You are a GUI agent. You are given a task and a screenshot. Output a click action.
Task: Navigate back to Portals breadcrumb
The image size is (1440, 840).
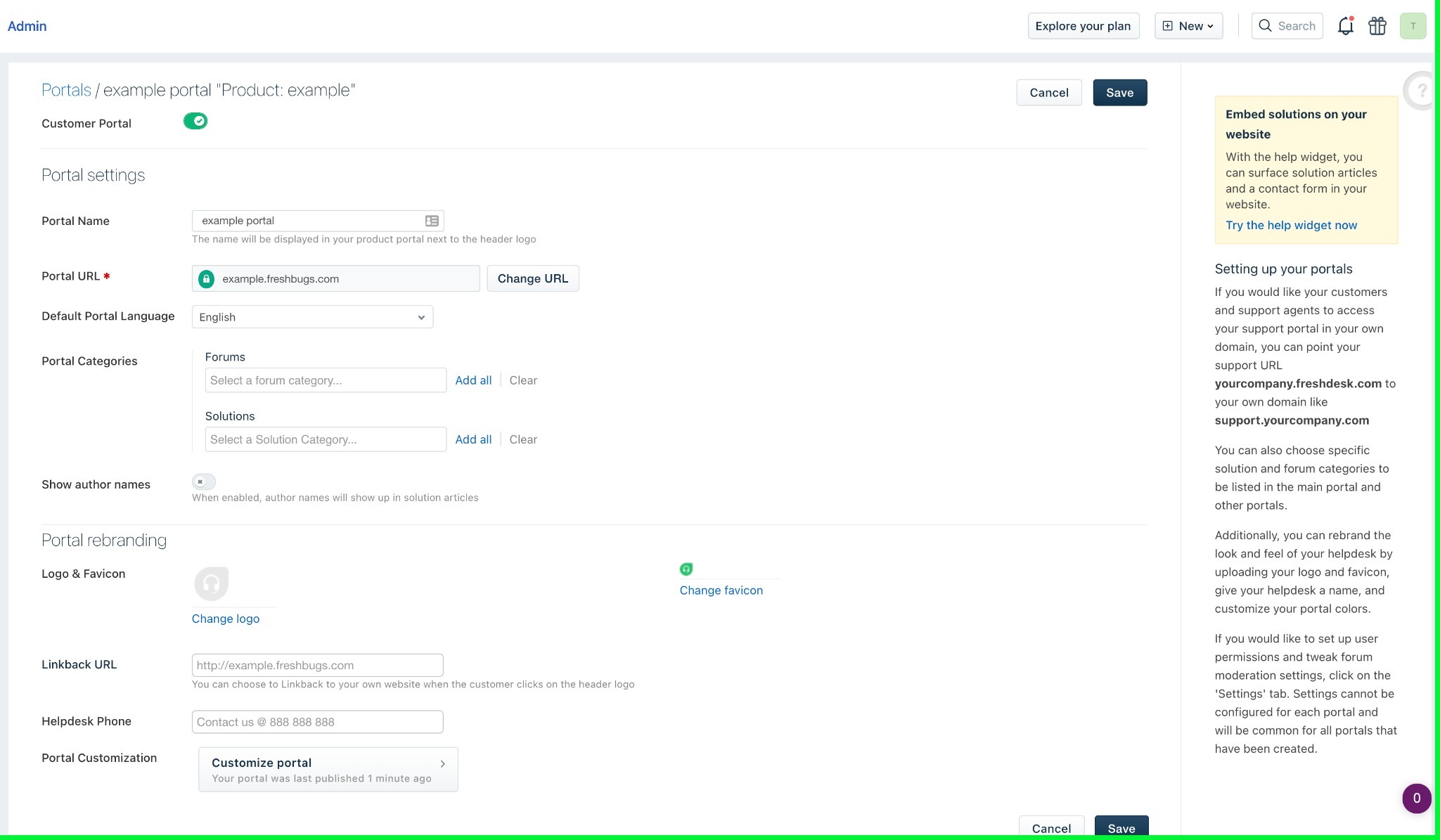point(66,90)
